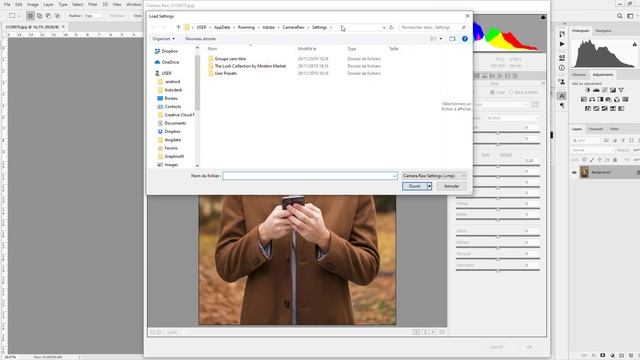Add a Brightness/Contrast adjustment

click(588, 90)
